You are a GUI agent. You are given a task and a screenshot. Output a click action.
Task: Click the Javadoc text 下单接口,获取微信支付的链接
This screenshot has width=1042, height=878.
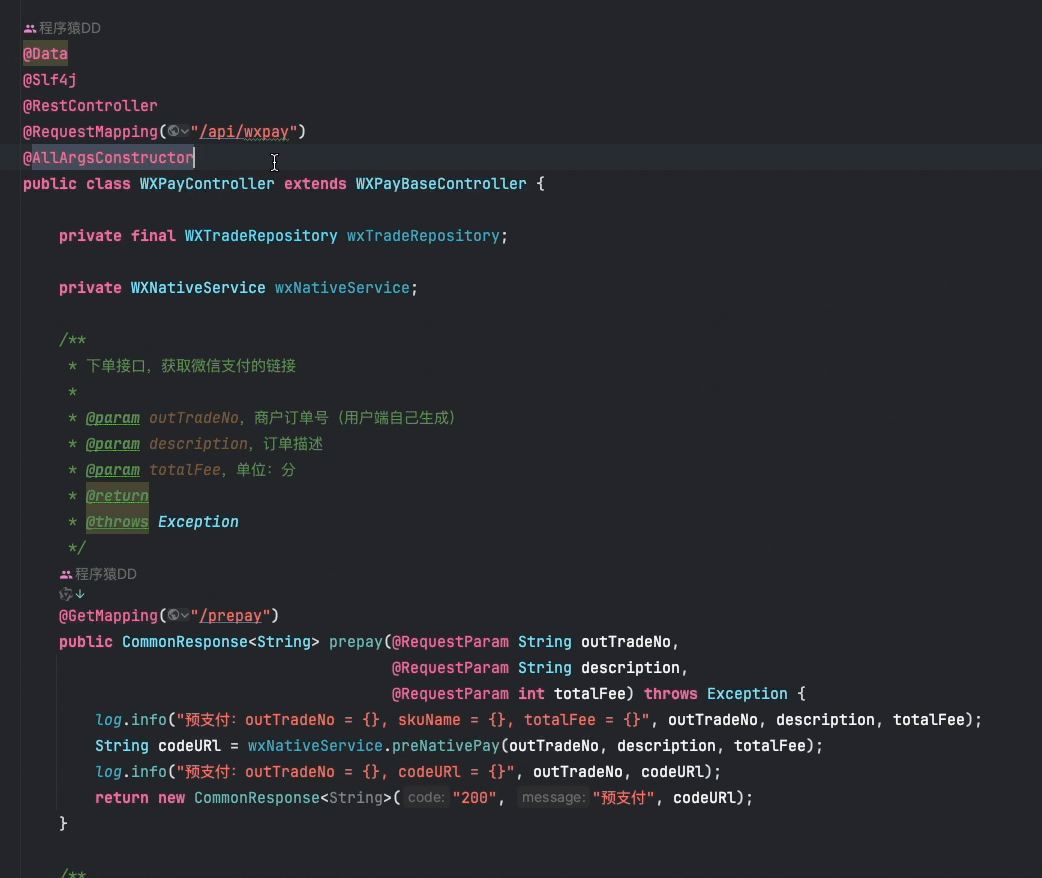(x=191, y=366)
